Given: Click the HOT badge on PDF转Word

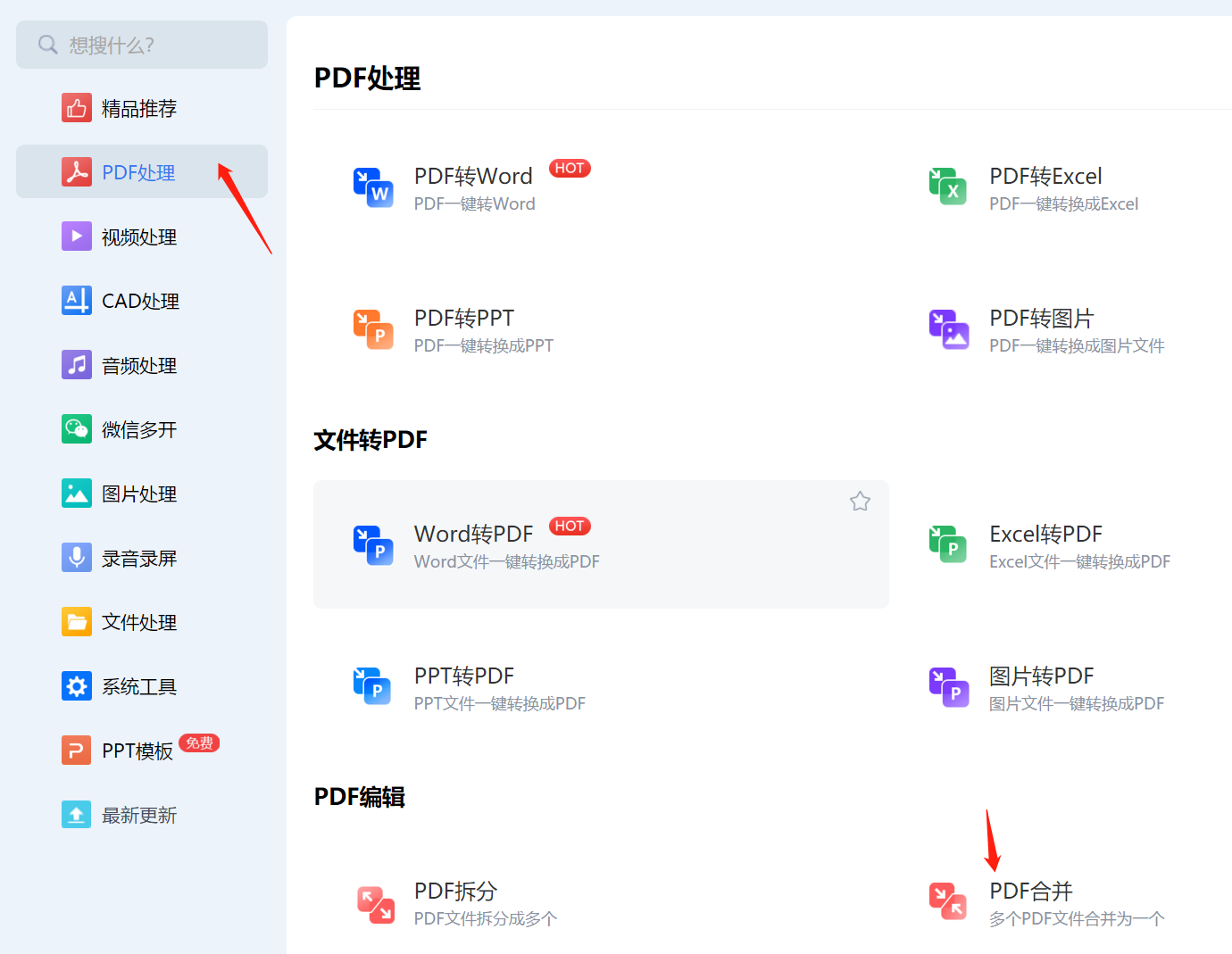Looking at the screenshot, I should coord(570,169).
